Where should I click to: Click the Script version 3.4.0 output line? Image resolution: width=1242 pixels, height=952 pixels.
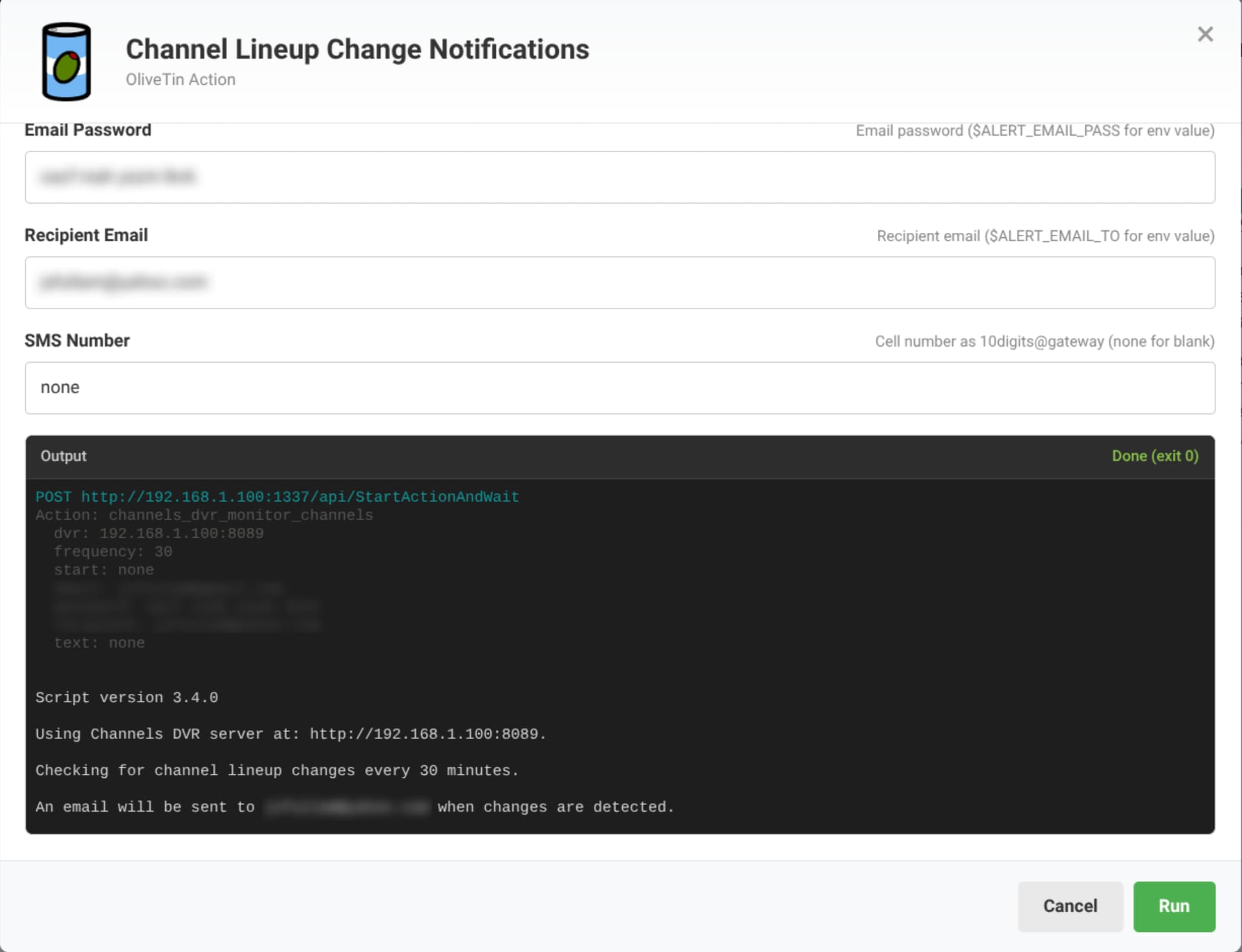[127, 697]
